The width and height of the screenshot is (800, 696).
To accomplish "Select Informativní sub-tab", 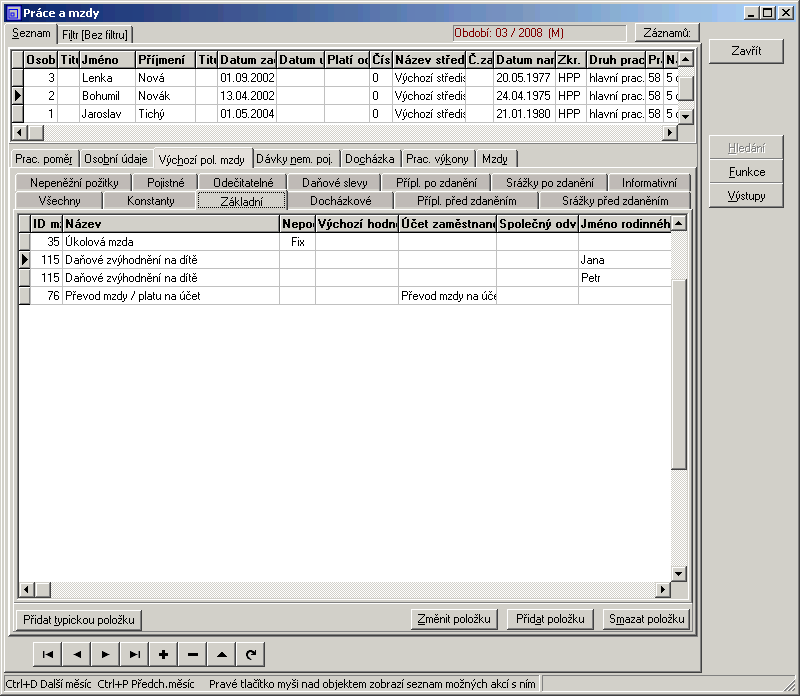I will [x=649, y=183].
